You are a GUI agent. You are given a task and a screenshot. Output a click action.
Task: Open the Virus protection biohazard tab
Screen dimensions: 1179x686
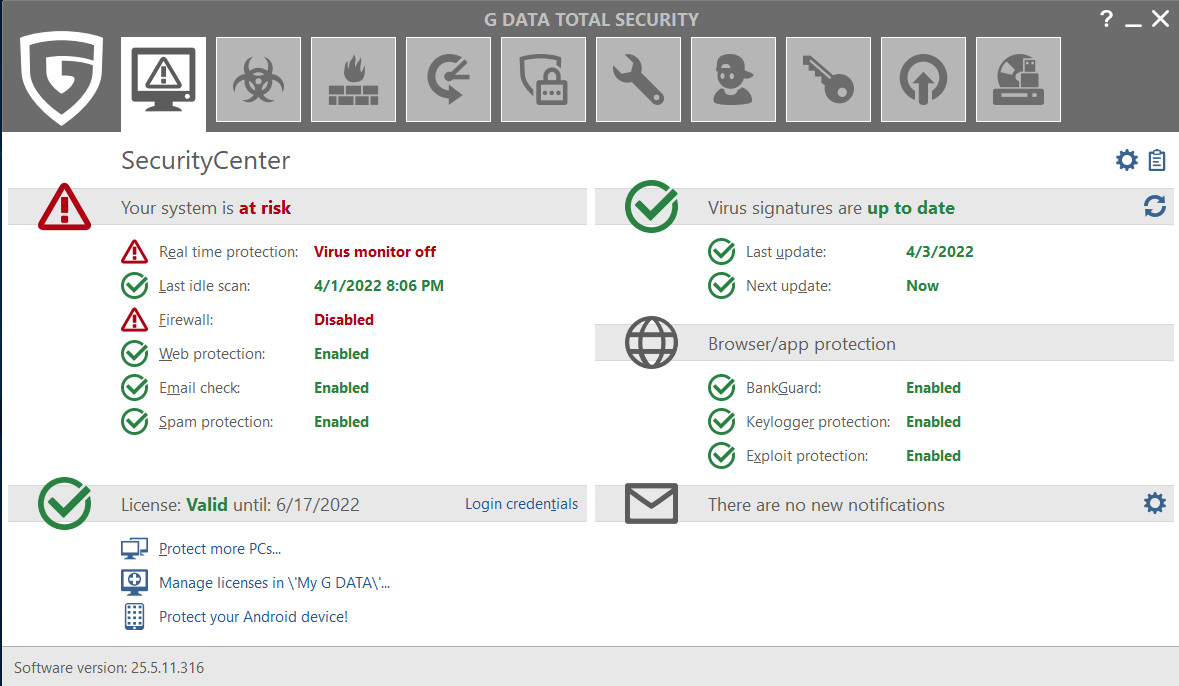pos(258,80)
